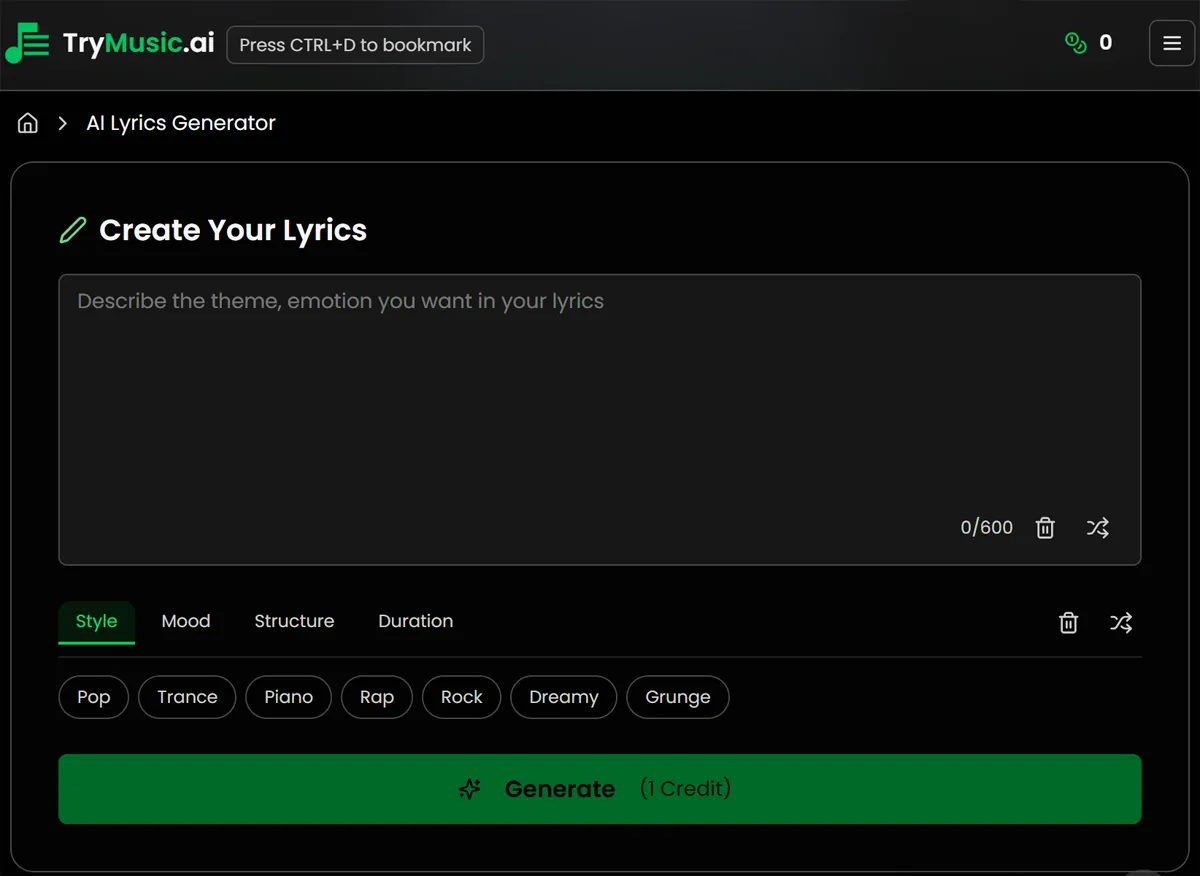Image resolution: width=1200 pixels, height=876 pixels.
Task: Click the sparkle icon on the Generate button
Action: point(469,789)
